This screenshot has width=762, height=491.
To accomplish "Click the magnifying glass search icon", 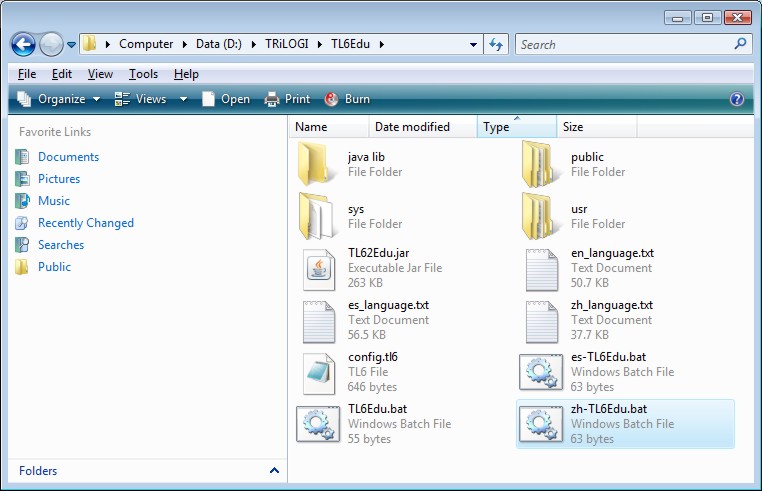I will tap(740, 44).
